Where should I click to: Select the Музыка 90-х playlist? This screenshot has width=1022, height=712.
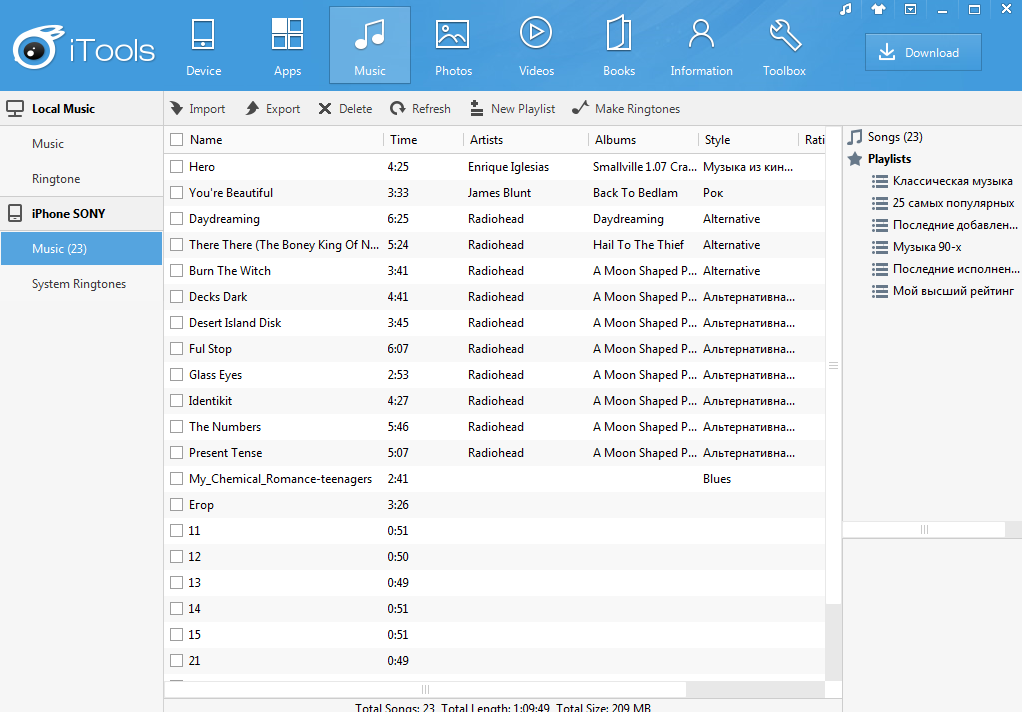point(927,247)
